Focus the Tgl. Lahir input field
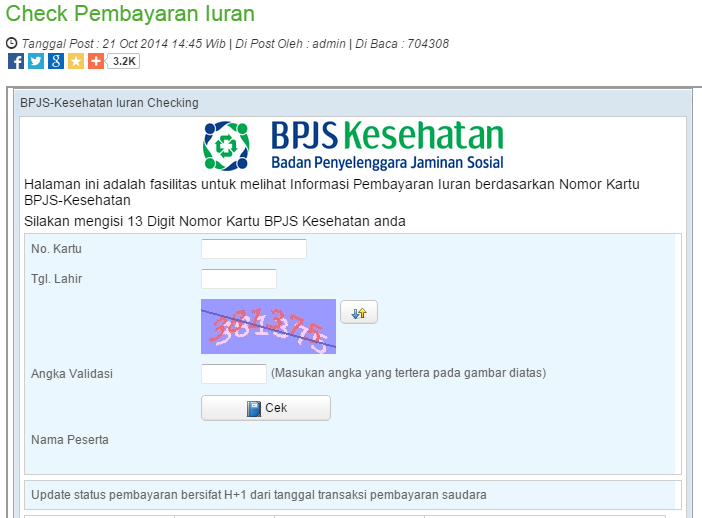The image size is (702, 518). 239,279
